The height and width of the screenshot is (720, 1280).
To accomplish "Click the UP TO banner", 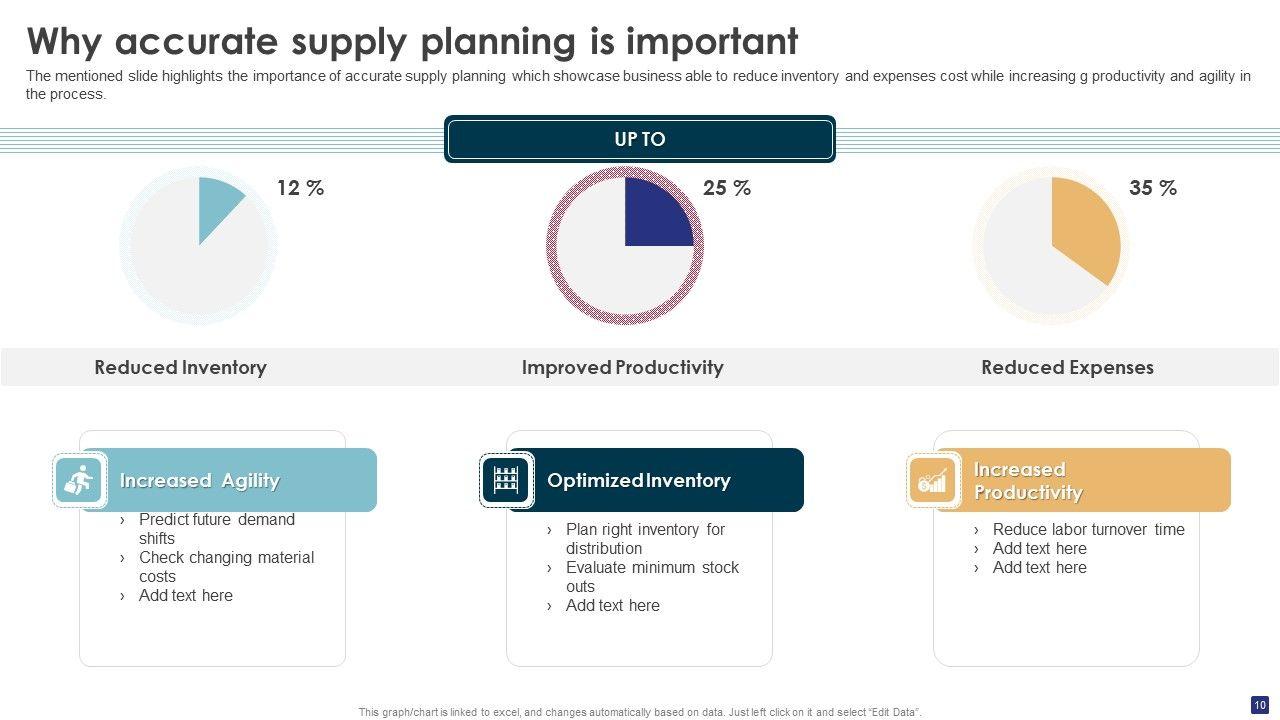I will tap(640, 140).
